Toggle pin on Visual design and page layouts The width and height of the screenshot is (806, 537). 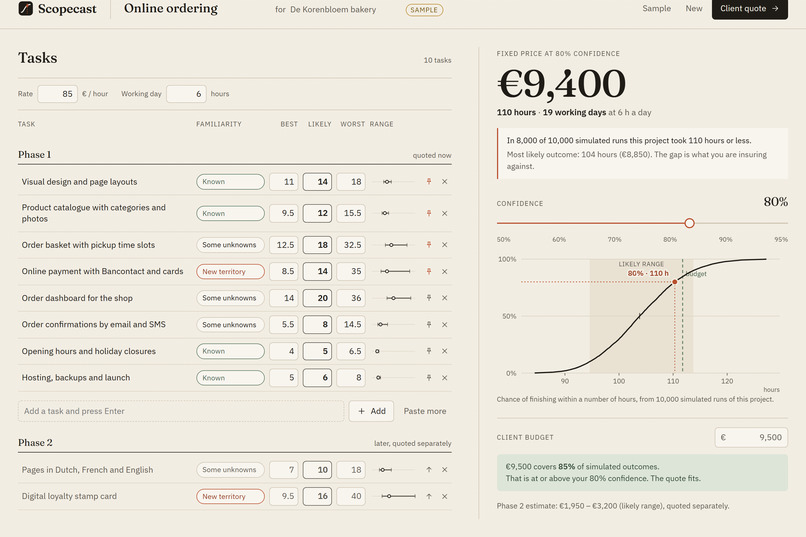tap(429, 181)
